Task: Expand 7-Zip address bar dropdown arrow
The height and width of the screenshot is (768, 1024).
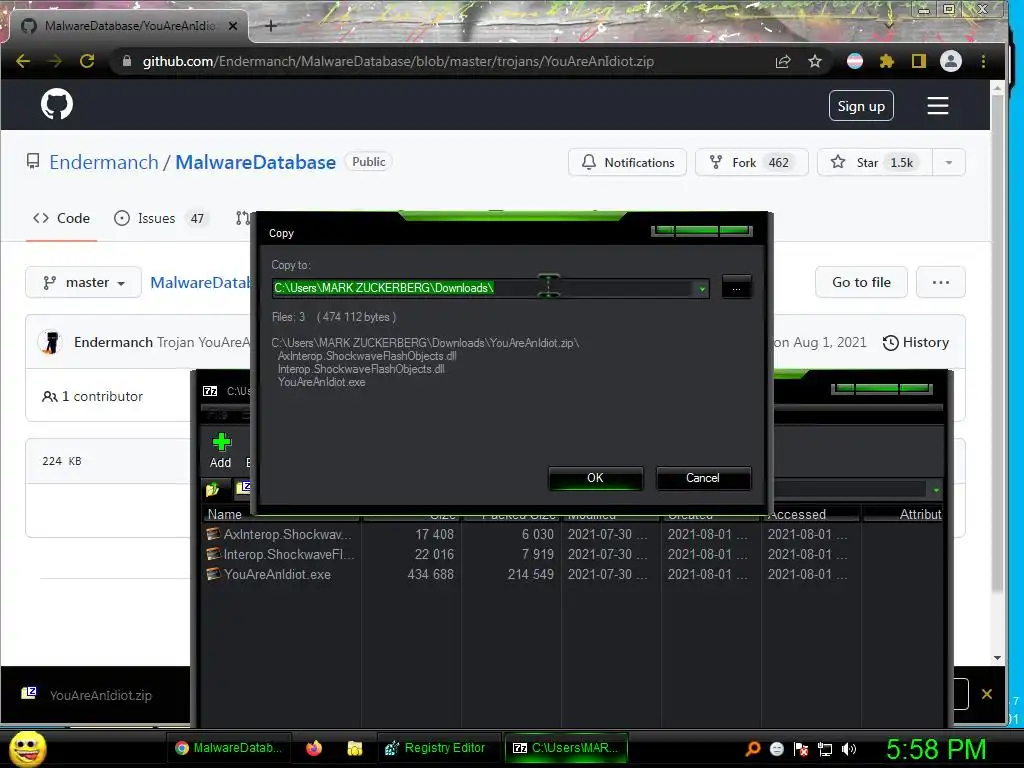Action: tap(936, 490)
